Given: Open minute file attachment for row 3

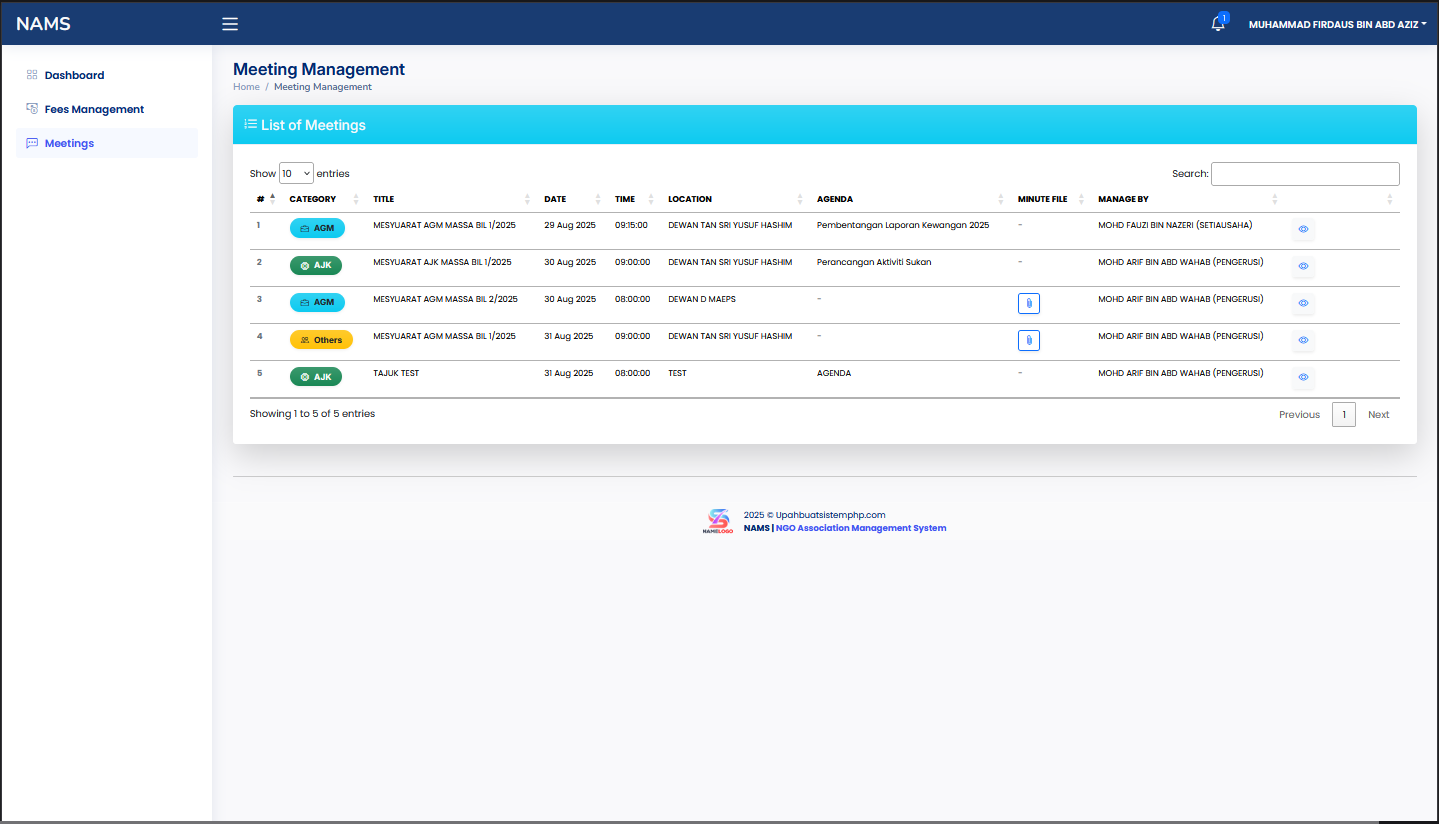Looking at the screenshot, I should (1028, 303).
